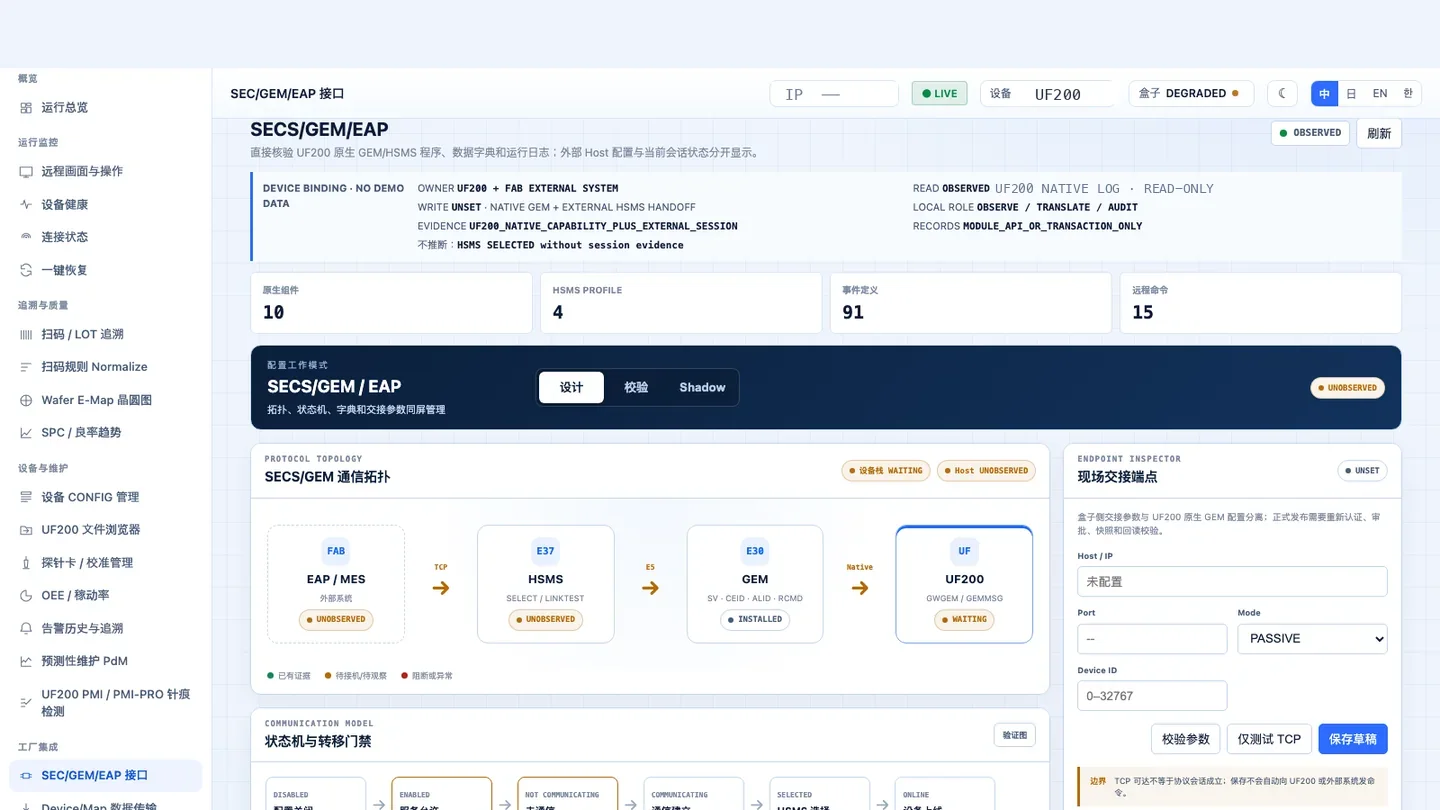Click the 扫码规则 Normalize list icon
The height and width of the screenshot is (810, 1440).
point(26,367)
